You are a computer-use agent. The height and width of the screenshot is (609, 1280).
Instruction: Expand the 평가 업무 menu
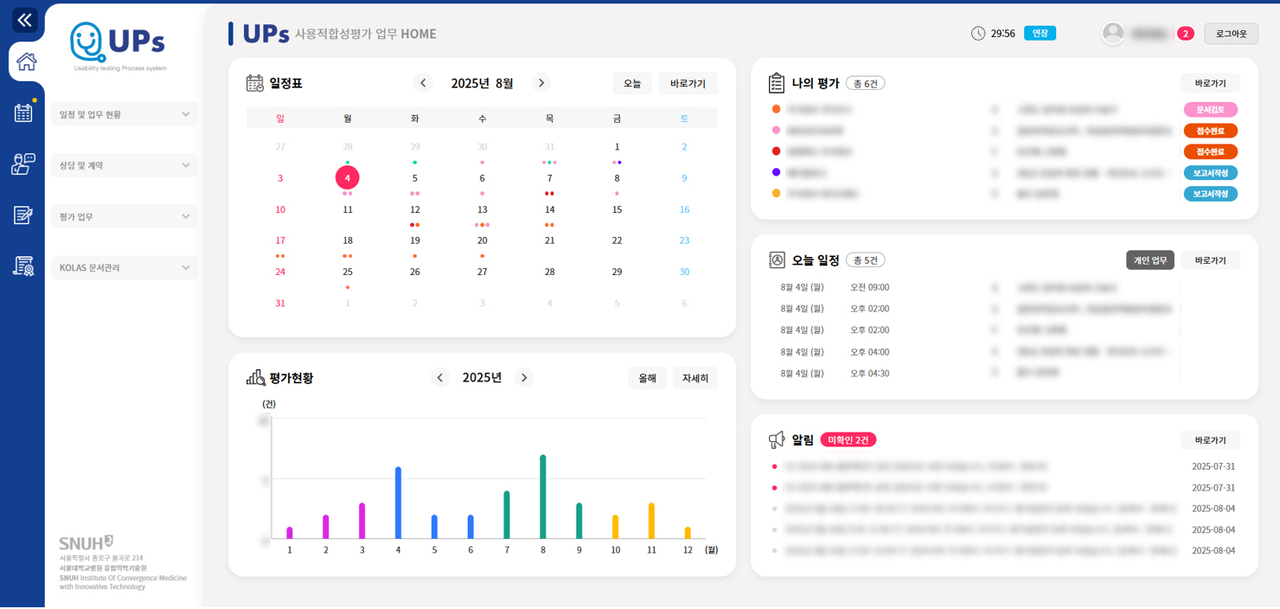click(x=123, y=217)
